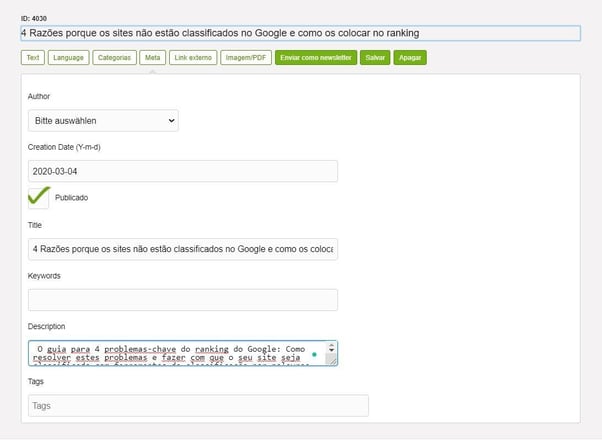
Task: Click the Apagar button
Action: click(410, 58)
